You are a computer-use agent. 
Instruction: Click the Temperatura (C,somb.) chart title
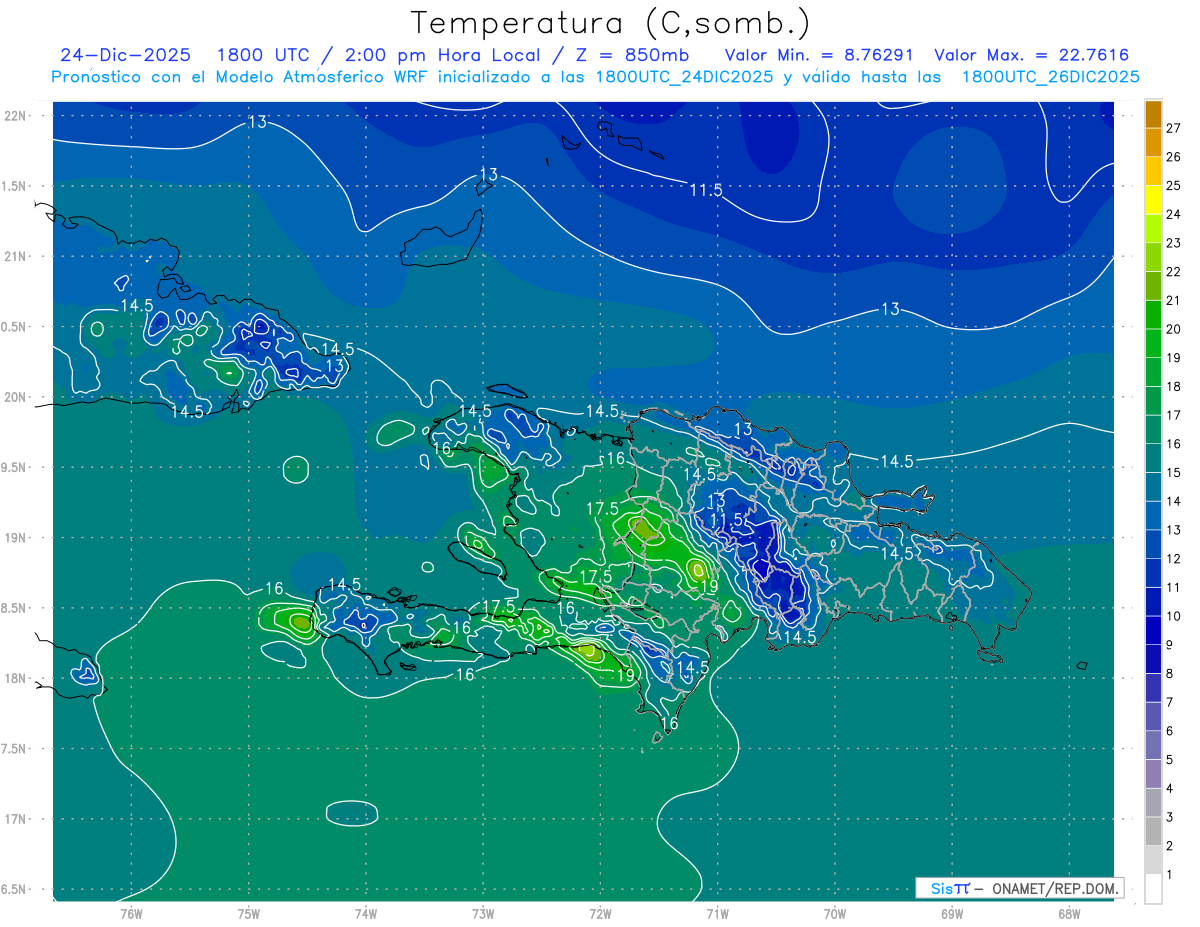tap(610, 22)
